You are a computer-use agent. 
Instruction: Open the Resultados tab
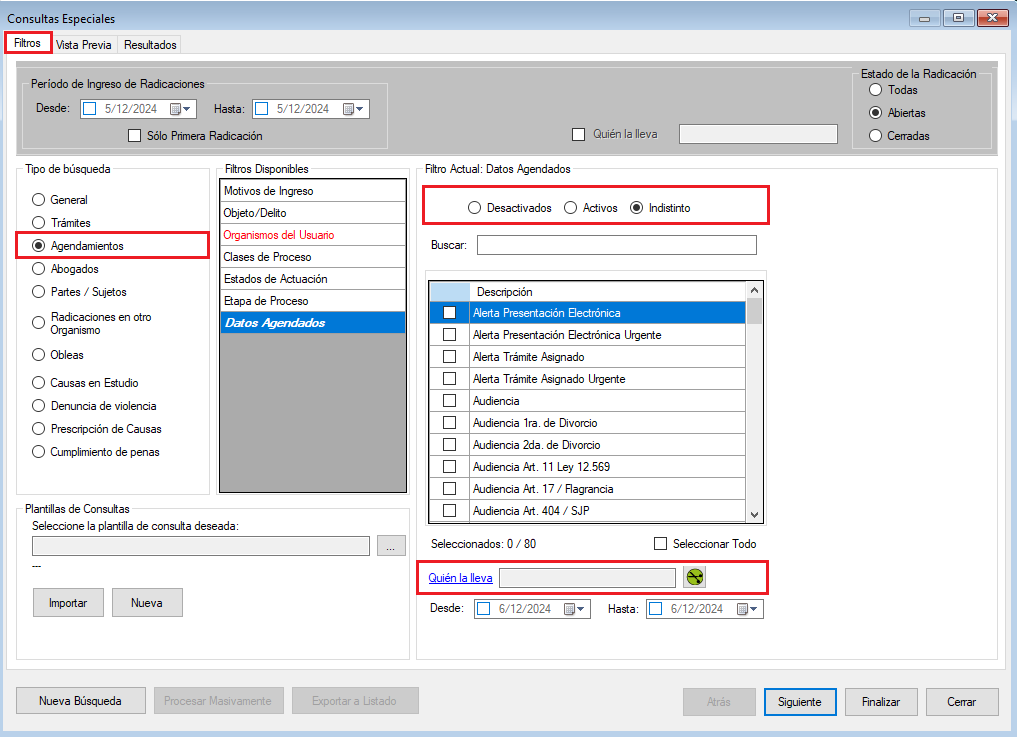150,45
